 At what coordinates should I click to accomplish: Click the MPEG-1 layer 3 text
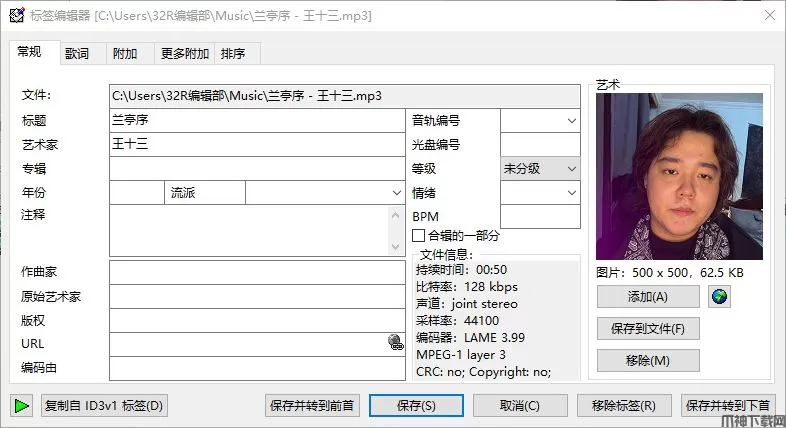(461, 355)
